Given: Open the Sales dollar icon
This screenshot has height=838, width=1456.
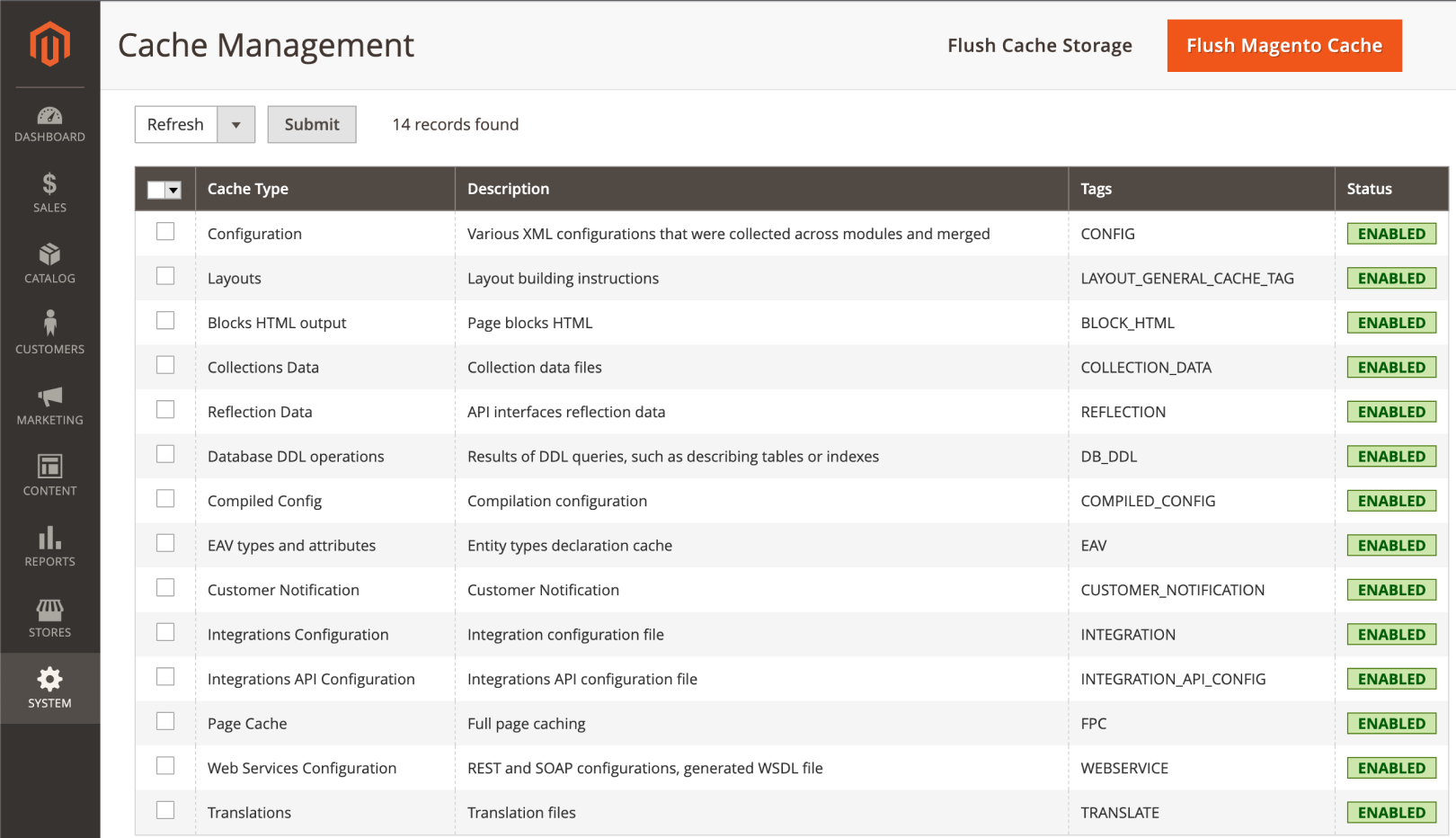Looking at the screenshot, I should pos(49,183).
